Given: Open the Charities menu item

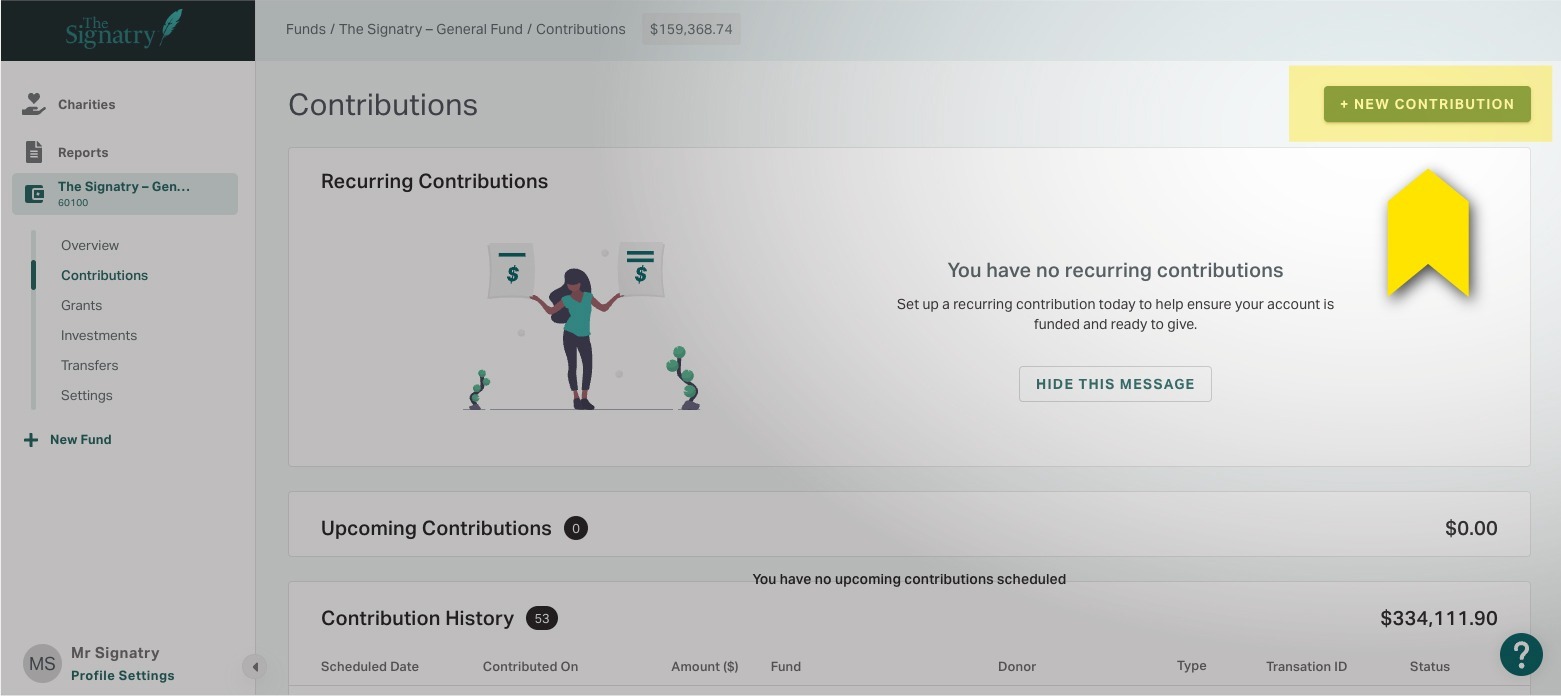Looking at the screenshot, I should (86, 104).
